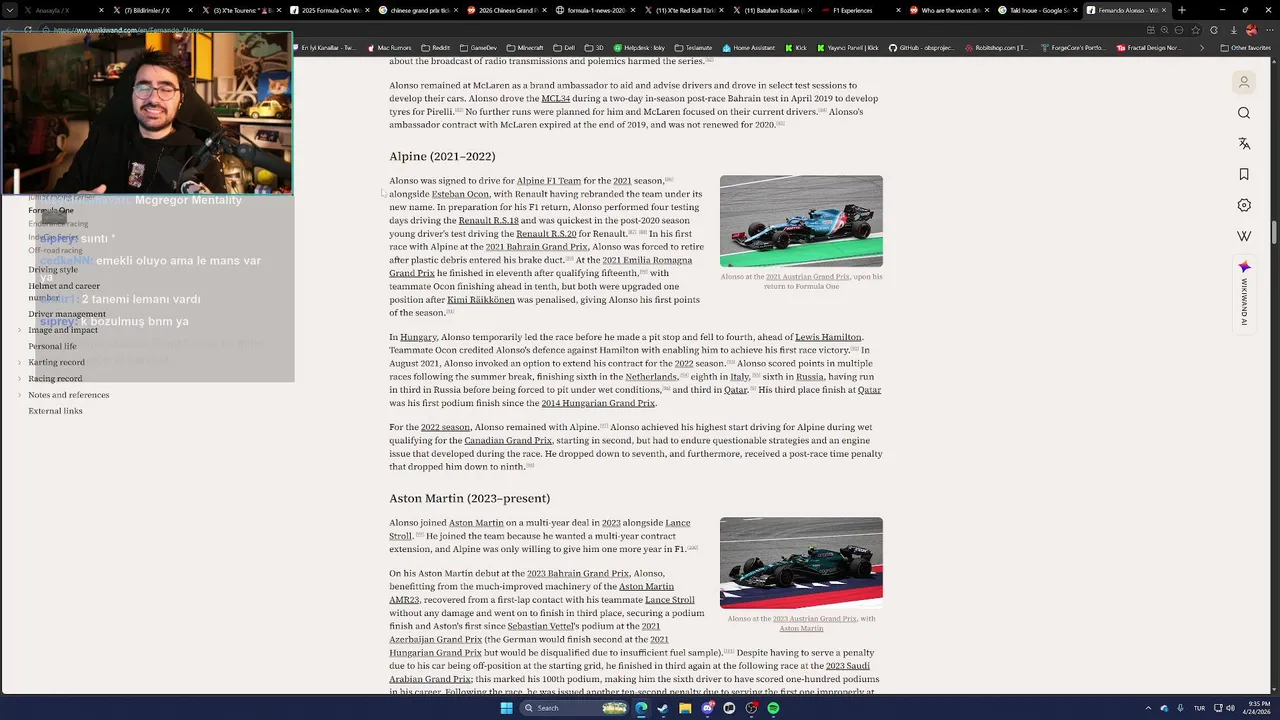The image size is (1280, 720).
Task: Click the bookmark icon in right sidebar
Action: click(x=1244, y=174)
